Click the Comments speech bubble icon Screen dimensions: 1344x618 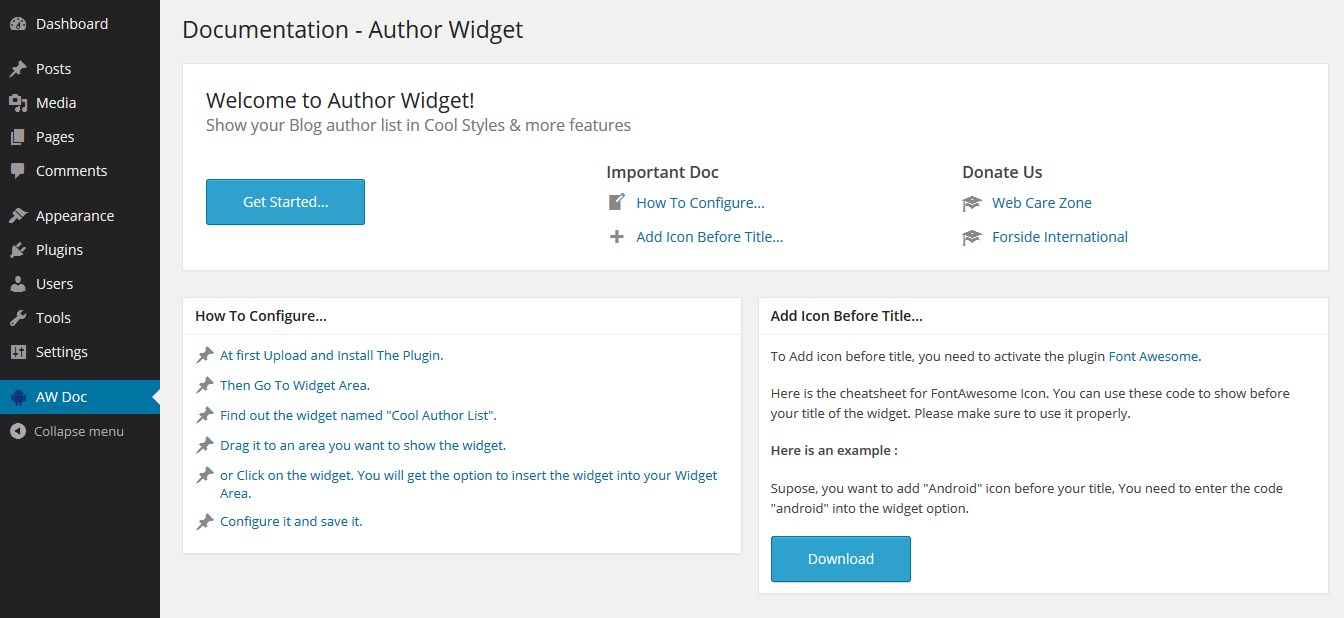(x=18, y=171)
